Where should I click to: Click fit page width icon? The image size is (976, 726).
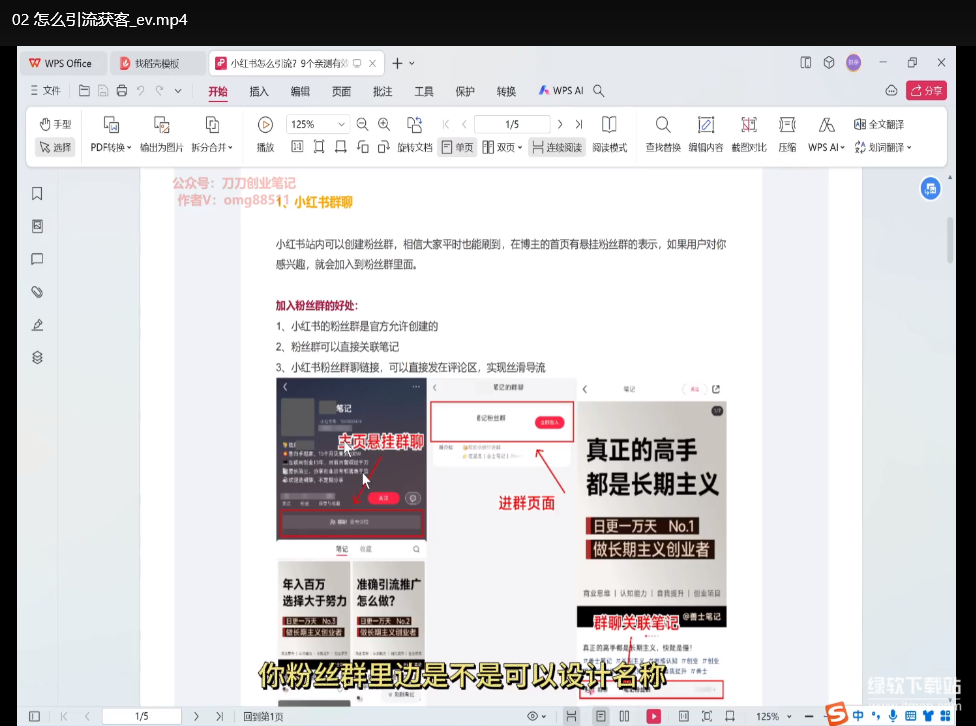tap(340, 147)
